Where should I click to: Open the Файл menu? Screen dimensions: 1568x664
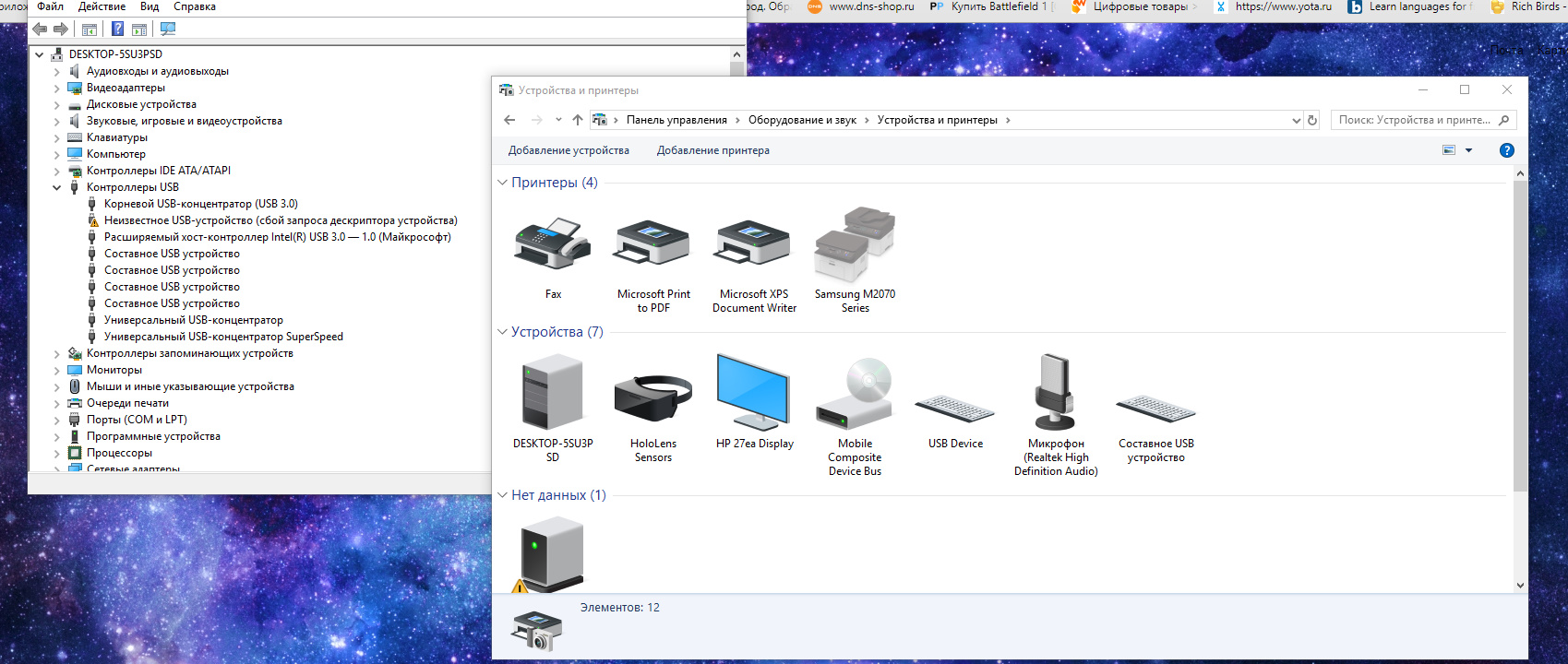pyautogui.click(x=50, y=6)
